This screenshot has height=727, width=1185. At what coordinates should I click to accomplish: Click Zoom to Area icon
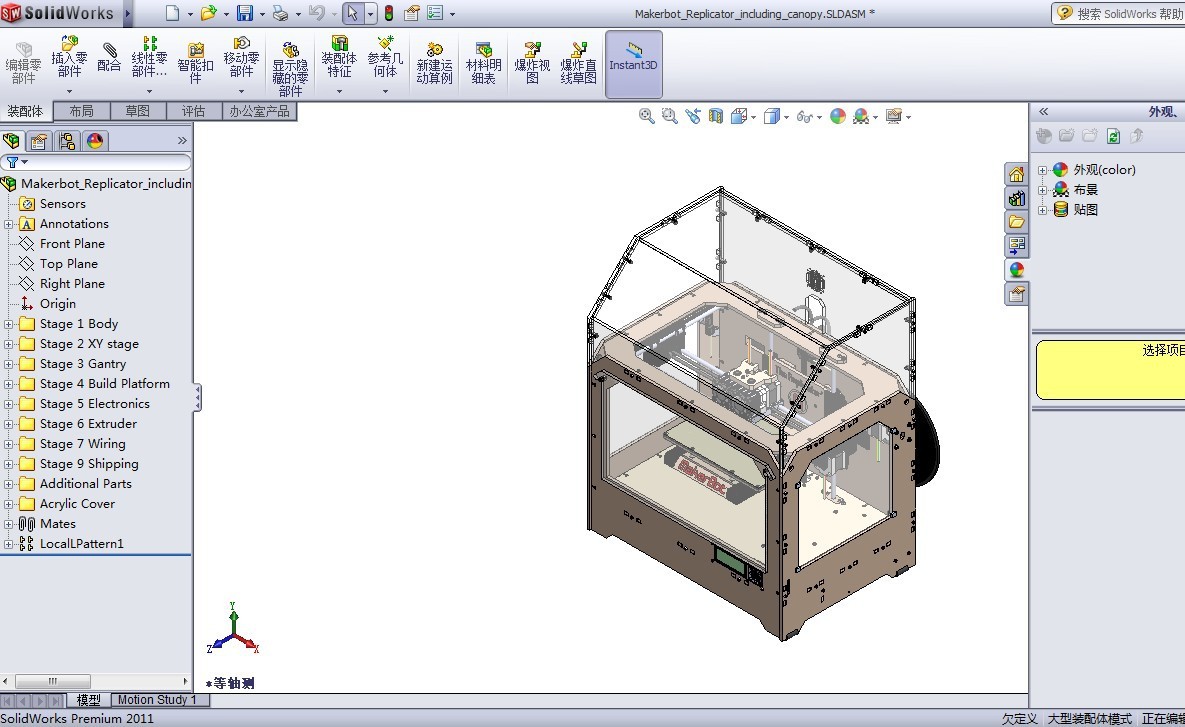pos(670,116)
